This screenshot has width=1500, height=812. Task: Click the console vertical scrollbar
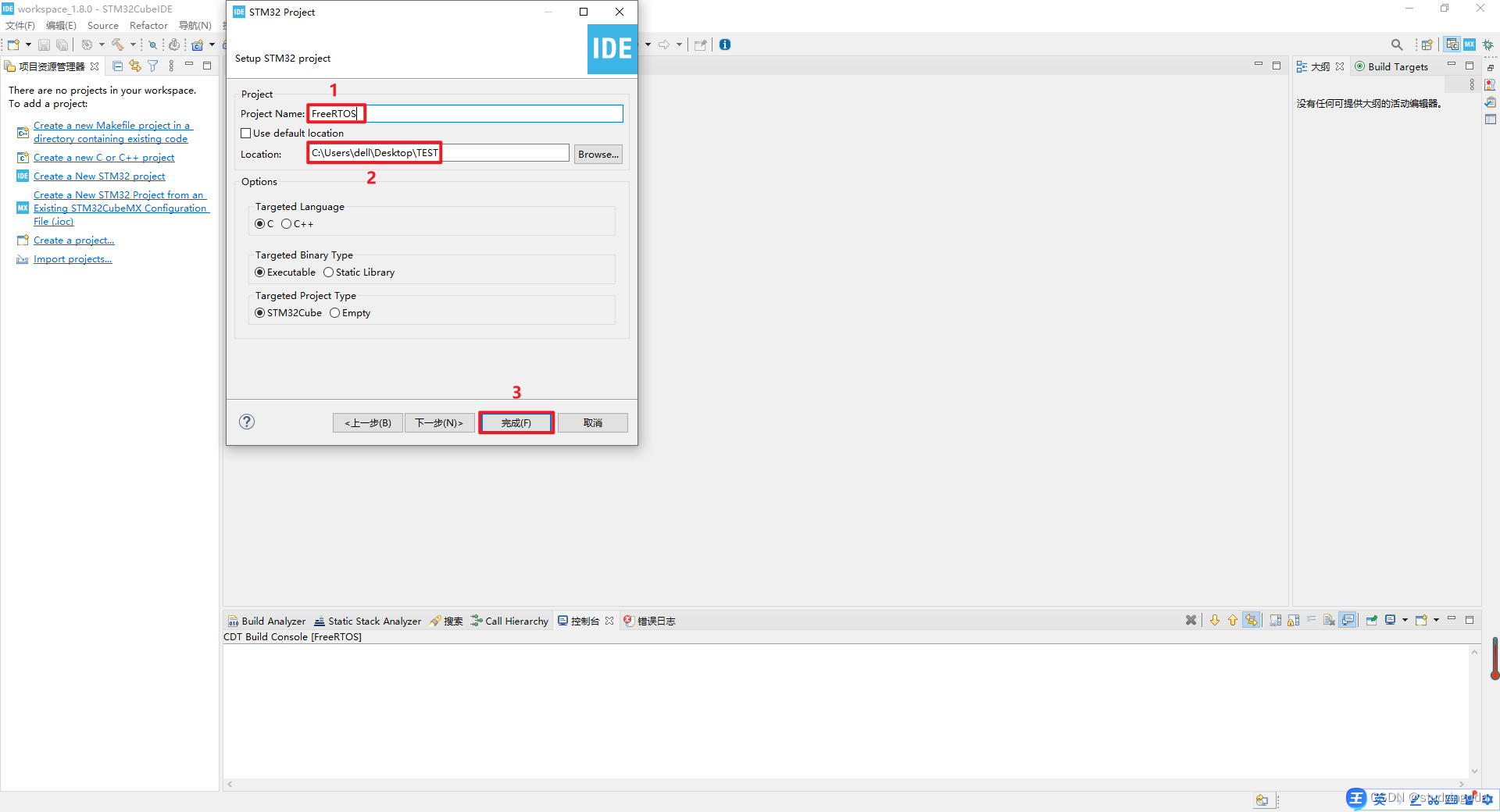coord(1475,711)
